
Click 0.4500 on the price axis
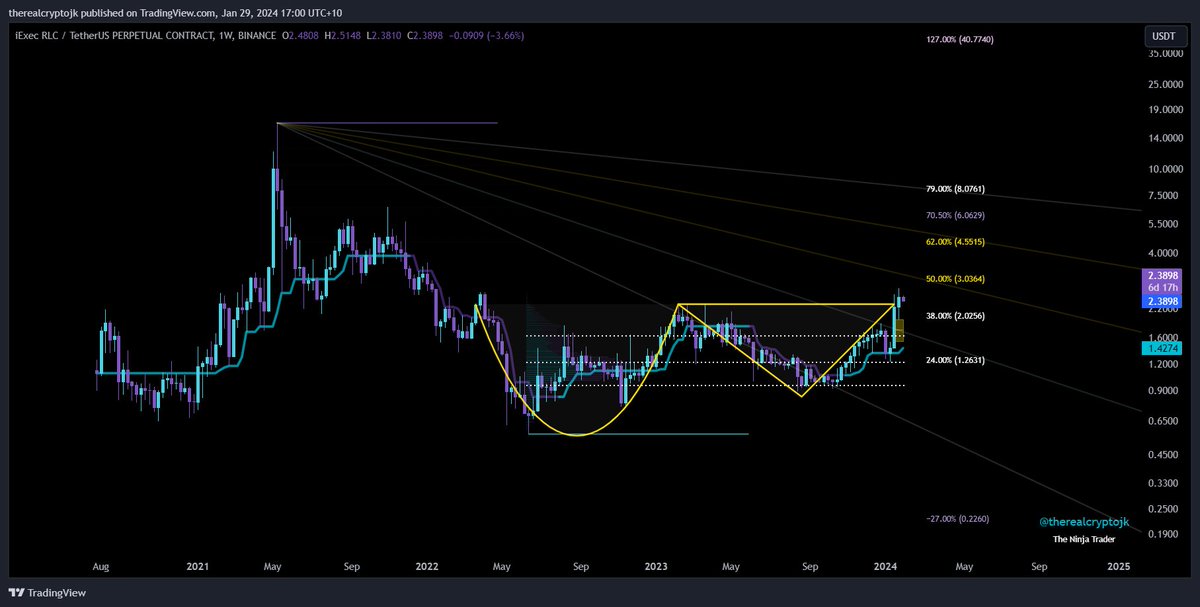click(1164, 455)
